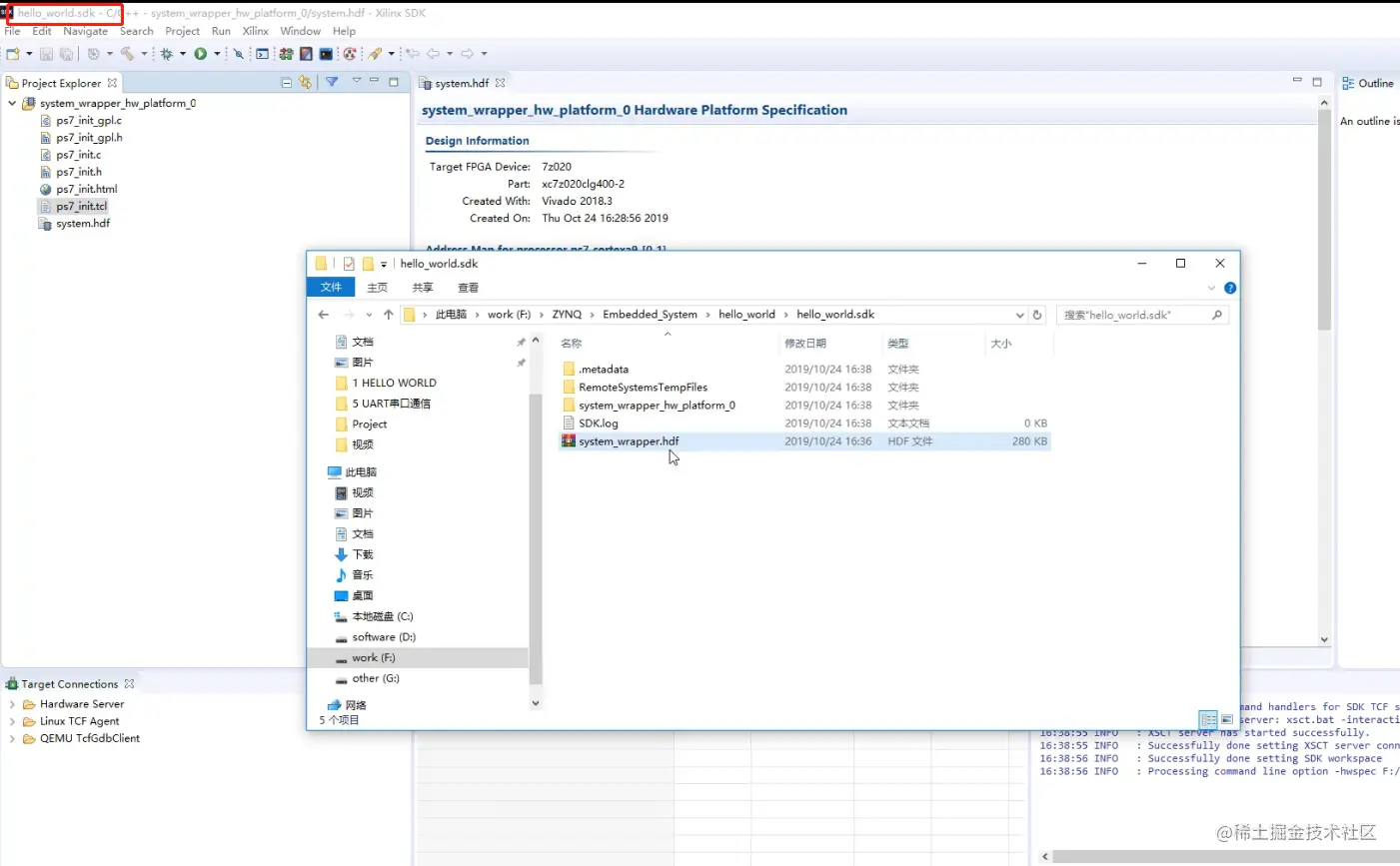The width and height of the screenshot is (1400, 866).
Task: Open the Build hammer dropdown arrow
Action: (144, 54)
